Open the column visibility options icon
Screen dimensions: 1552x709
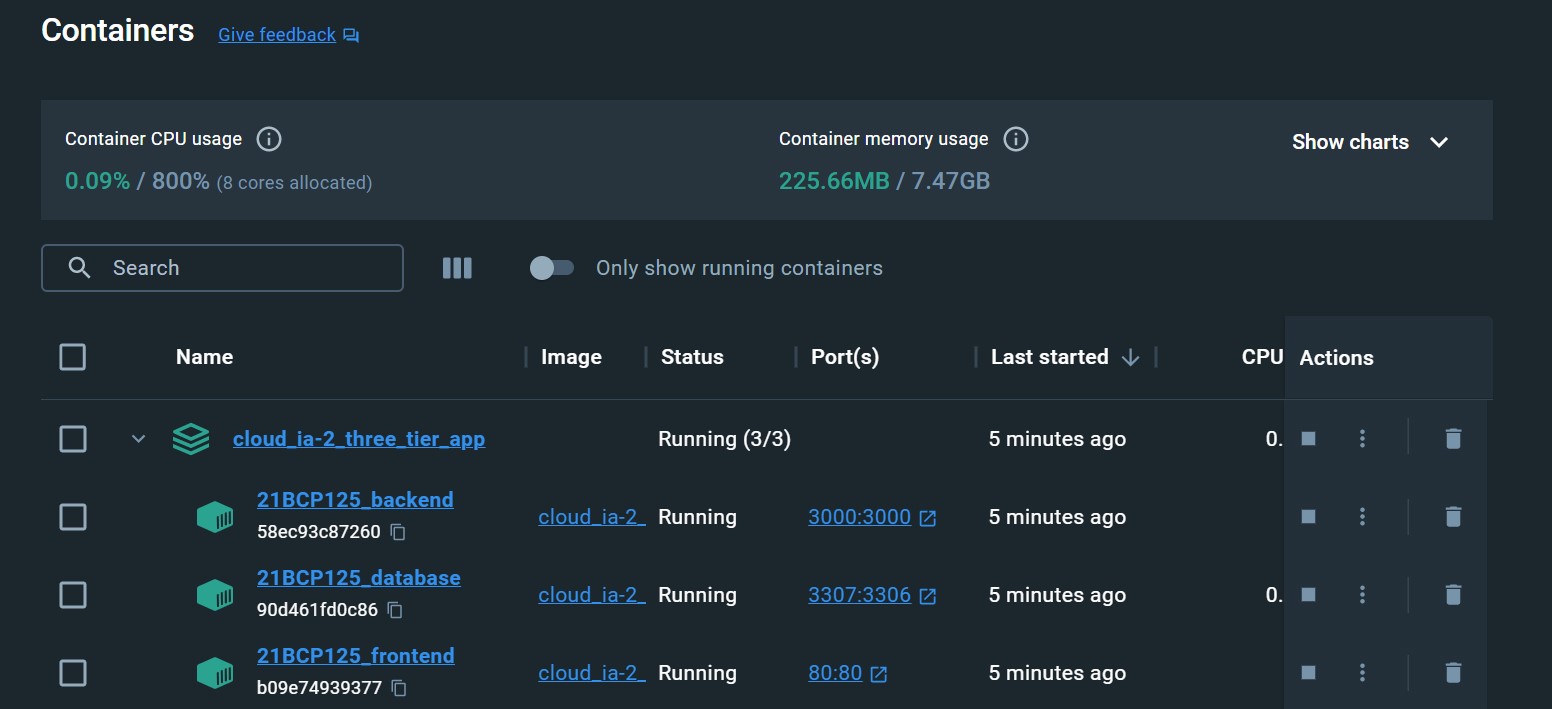(457, 267)
